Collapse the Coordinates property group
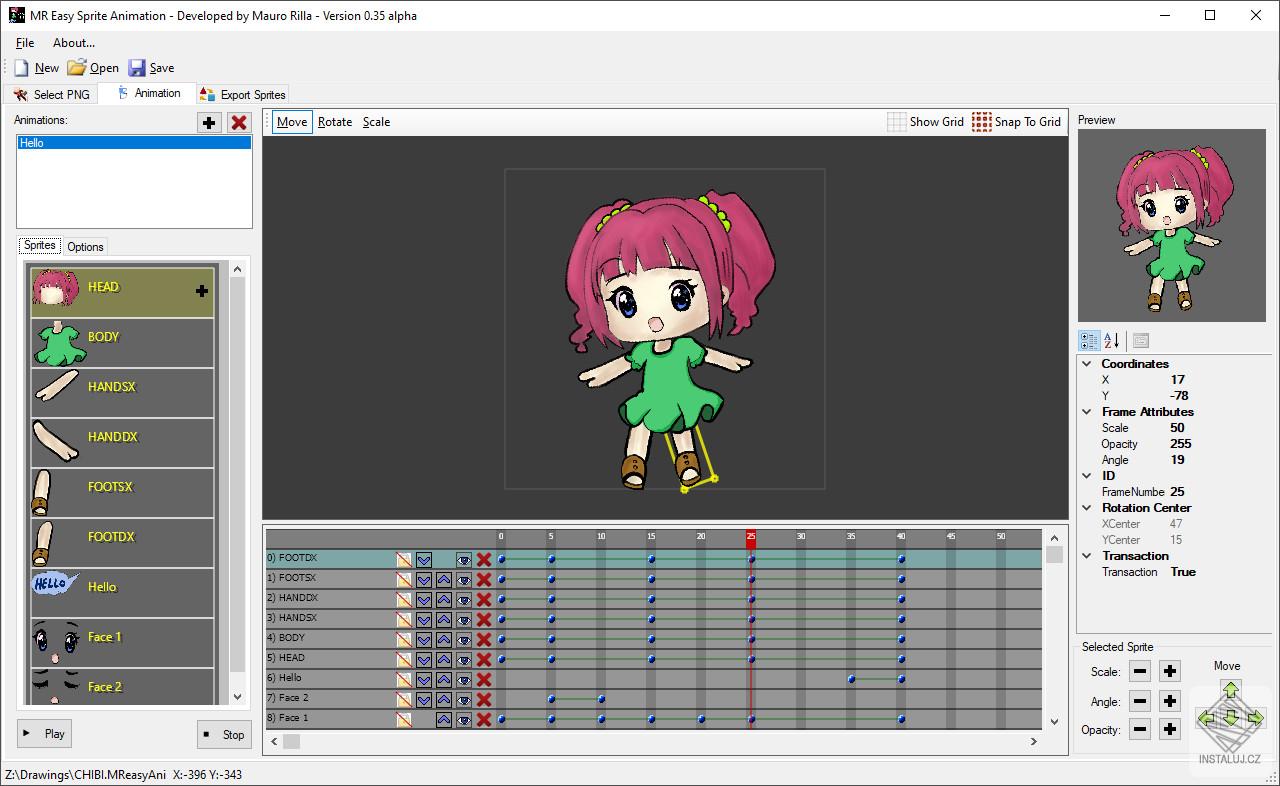This screenshot has width=1280, height=786. 1086,363
